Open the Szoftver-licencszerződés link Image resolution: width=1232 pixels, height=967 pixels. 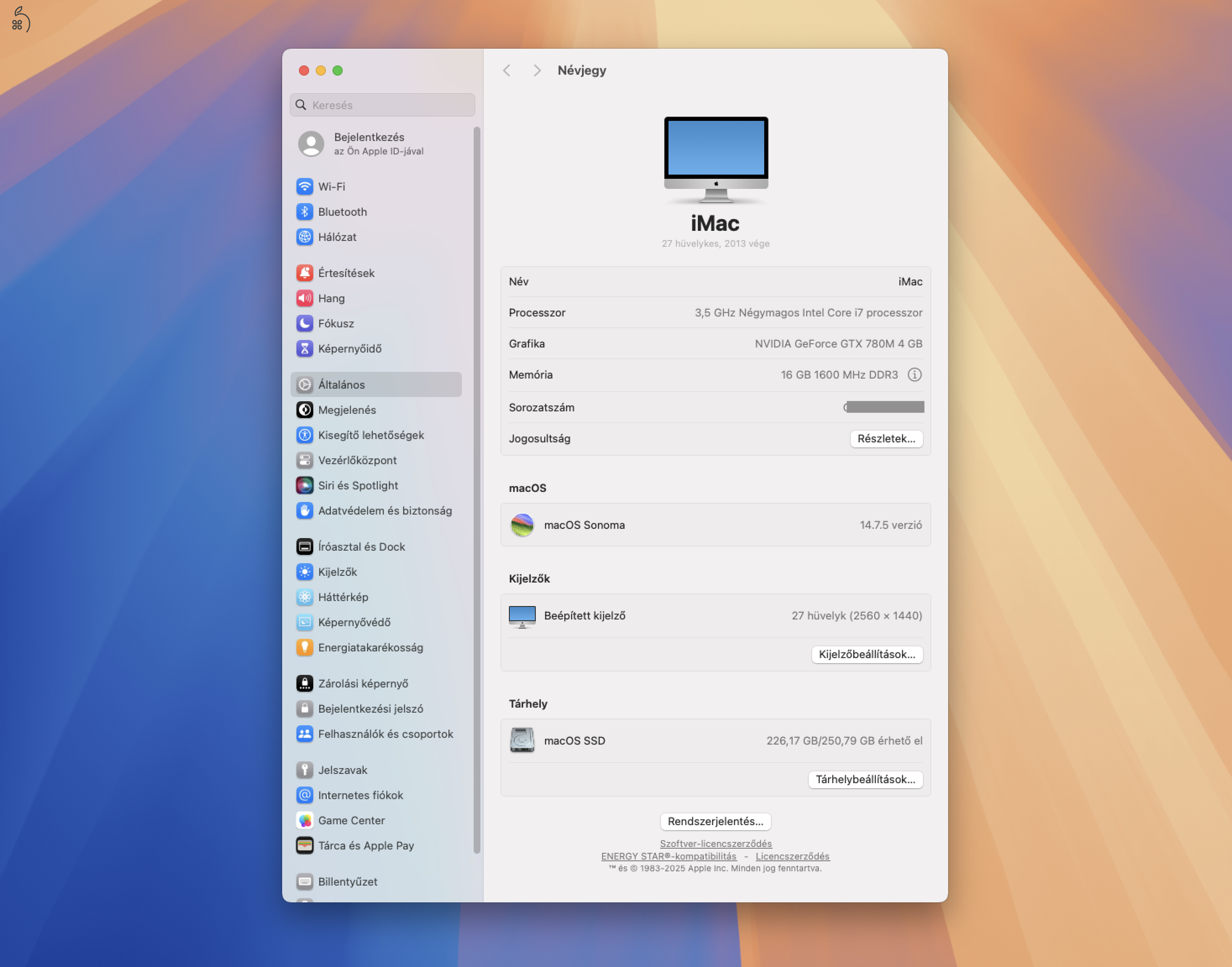pos(716,843)
